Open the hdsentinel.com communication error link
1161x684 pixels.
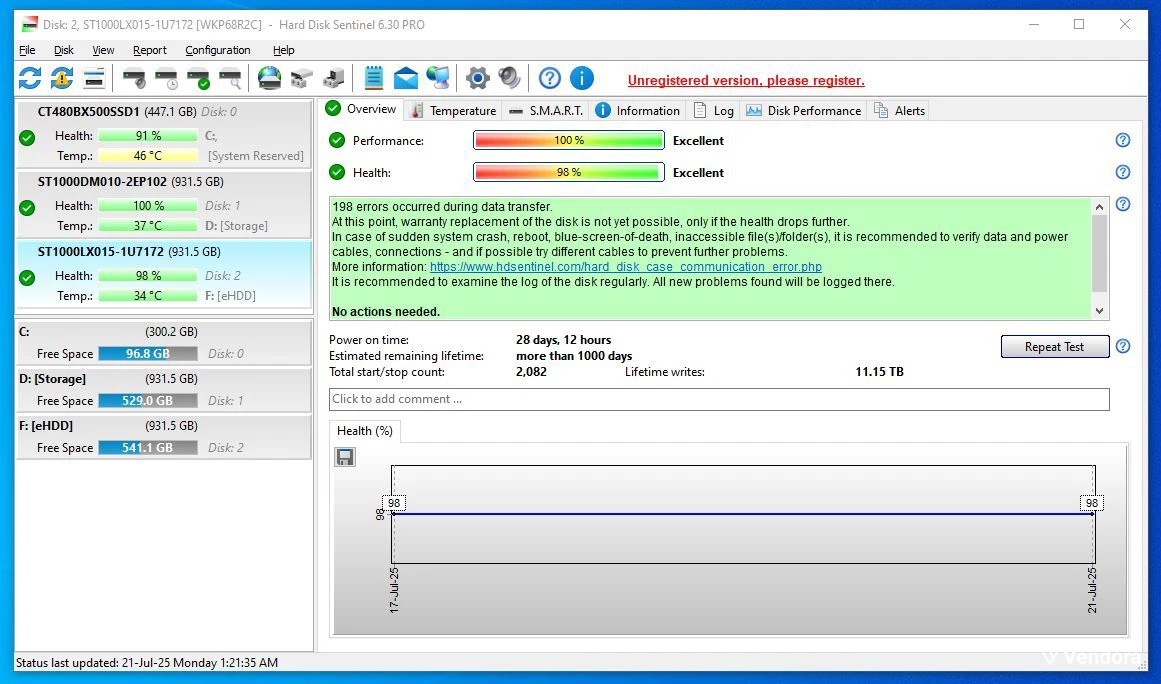point(626,266)
